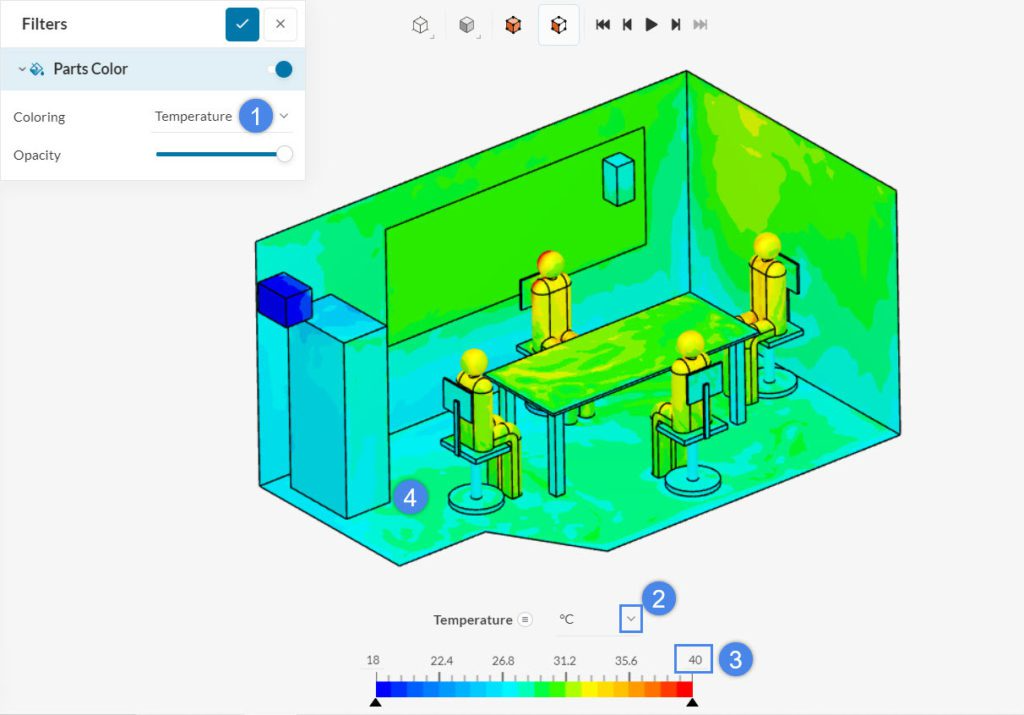Click the half-orange cube render mode icon
Image resolution: width=1024 pixels, height=715 pixels.
click(559, 25)
